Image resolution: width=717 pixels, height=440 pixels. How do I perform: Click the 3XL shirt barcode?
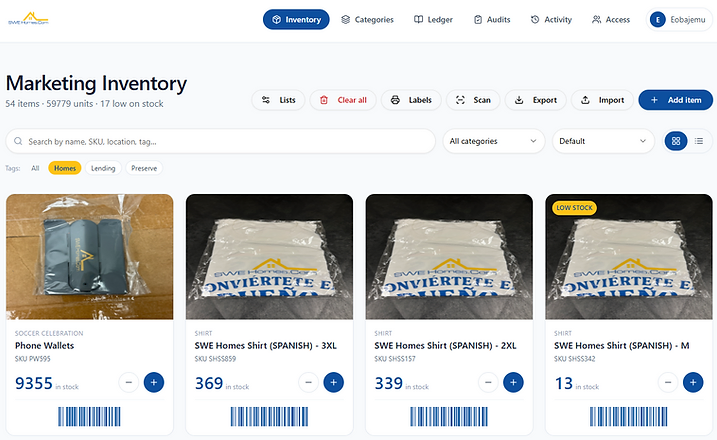click(269, 417)
